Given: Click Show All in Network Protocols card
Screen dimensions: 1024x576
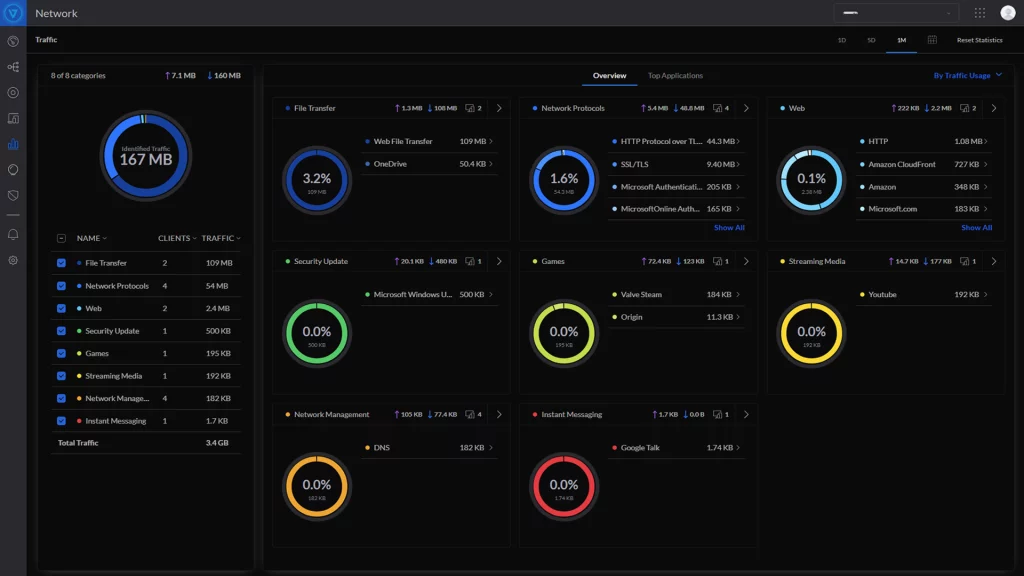Looking at the screenshot, I should [x=729, y=228].
